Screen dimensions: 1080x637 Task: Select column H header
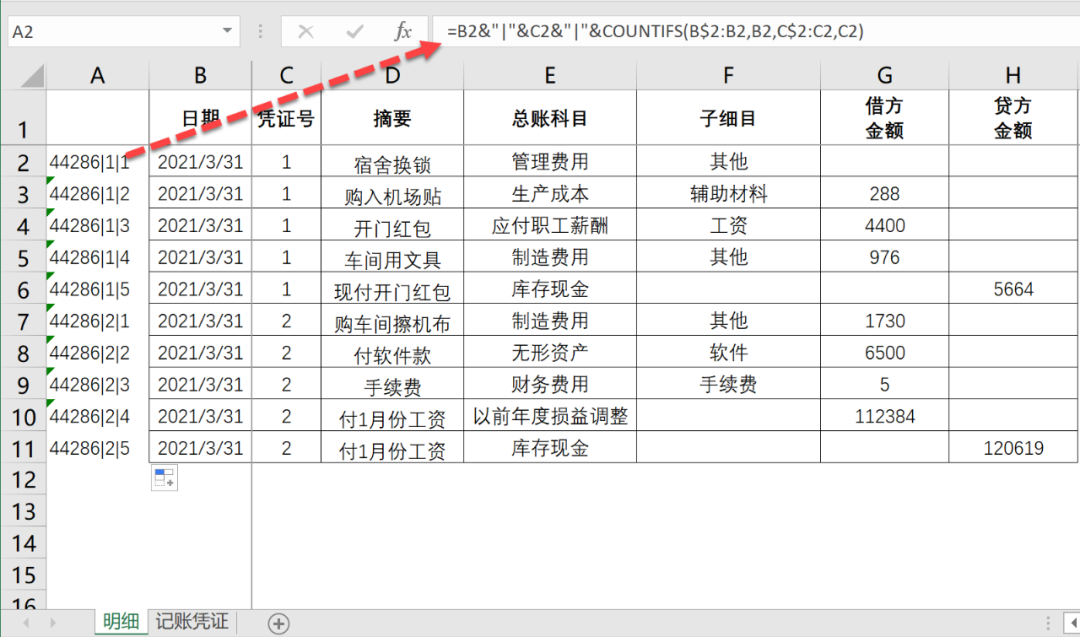click(1012, 75)
